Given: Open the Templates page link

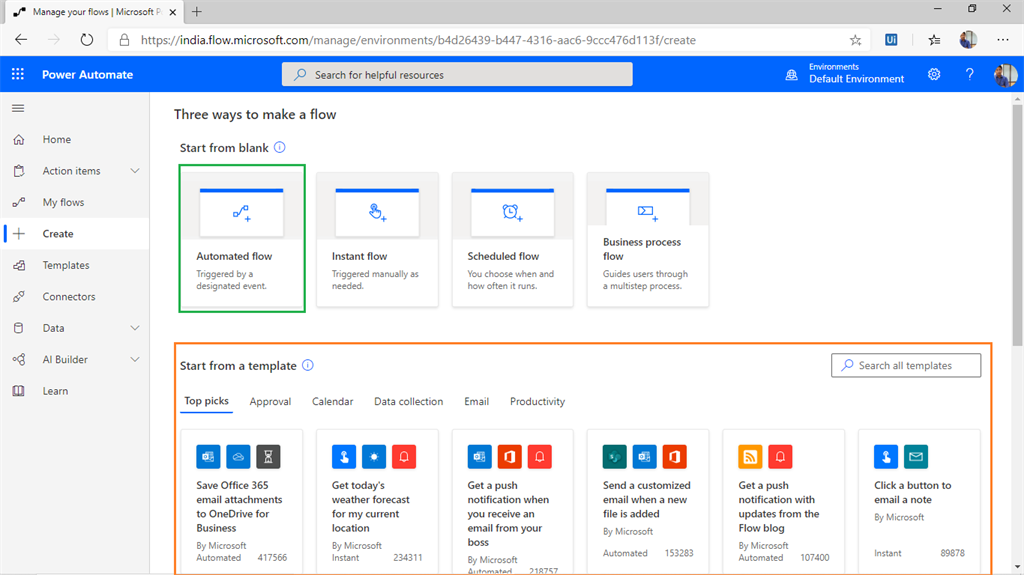Looking at the screenshot, I should (66, 265).
